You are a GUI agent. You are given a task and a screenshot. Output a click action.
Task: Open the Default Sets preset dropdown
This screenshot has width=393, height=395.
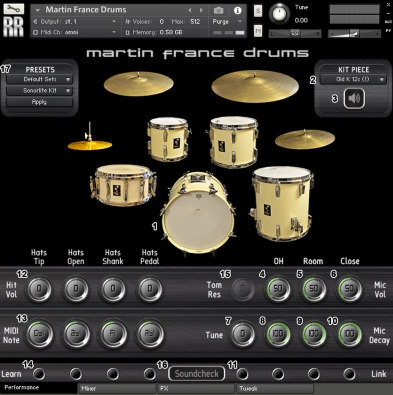tap(39, 79)
